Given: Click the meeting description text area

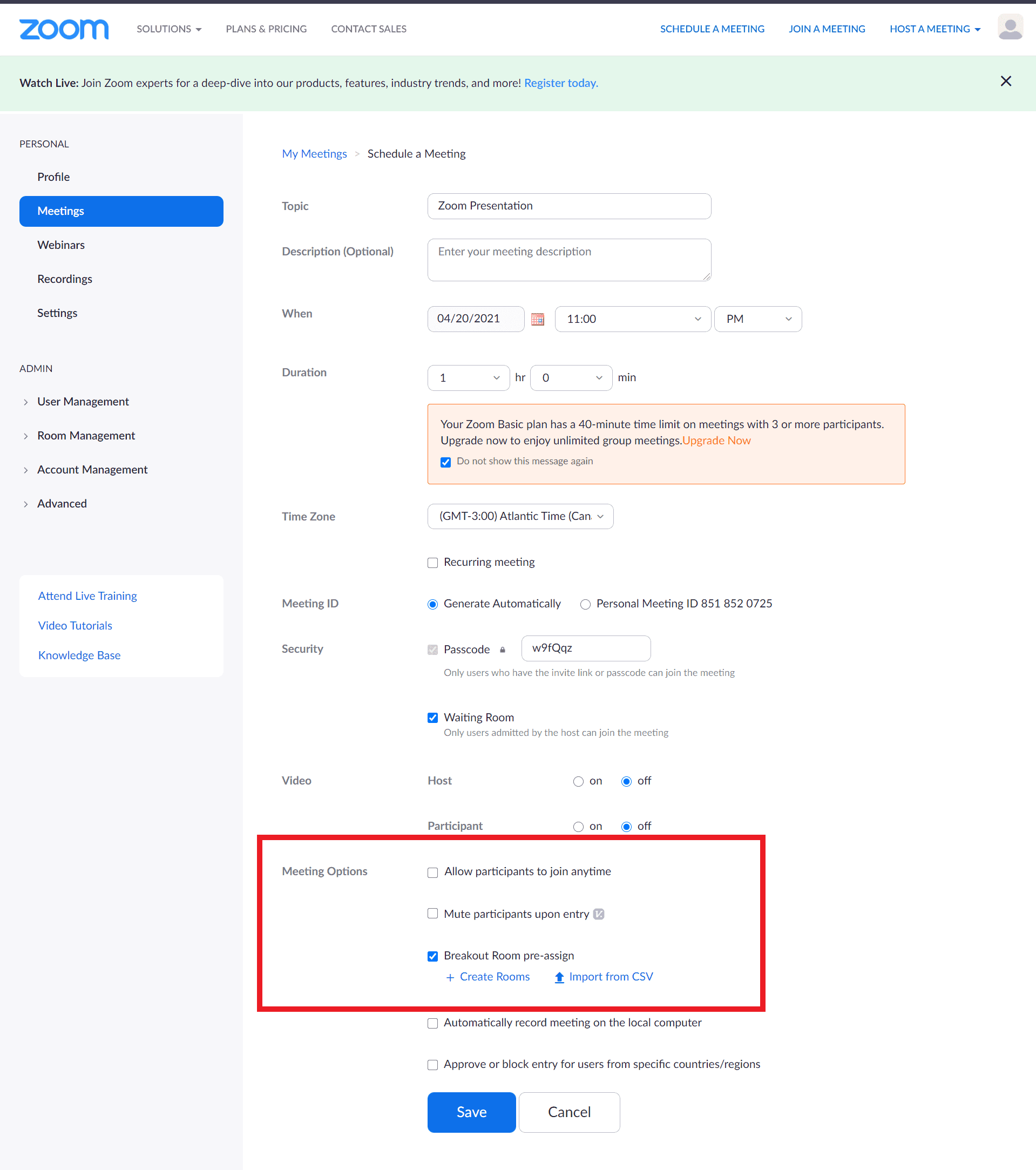Looking at the screenshot, I should coord(569,260).
